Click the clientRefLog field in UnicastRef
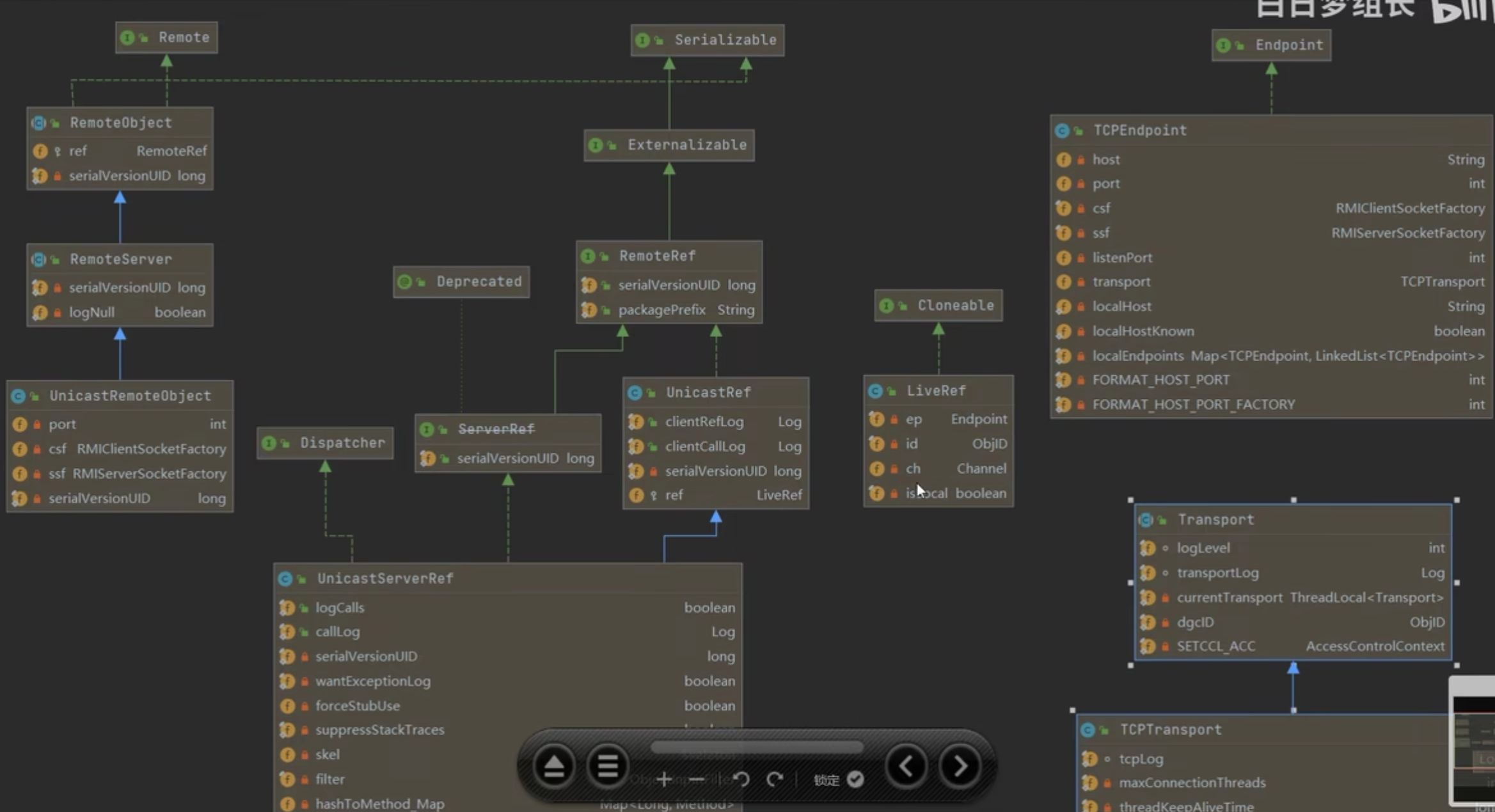Screen dimensions: 1495x812 coord(716,422)
